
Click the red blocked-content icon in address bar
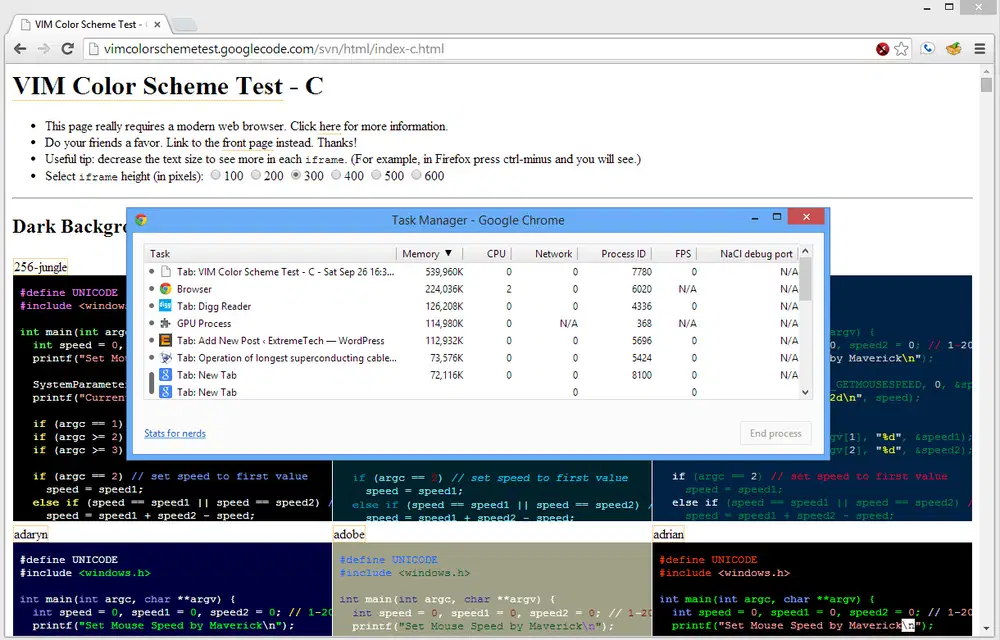[x=882, y=49]
